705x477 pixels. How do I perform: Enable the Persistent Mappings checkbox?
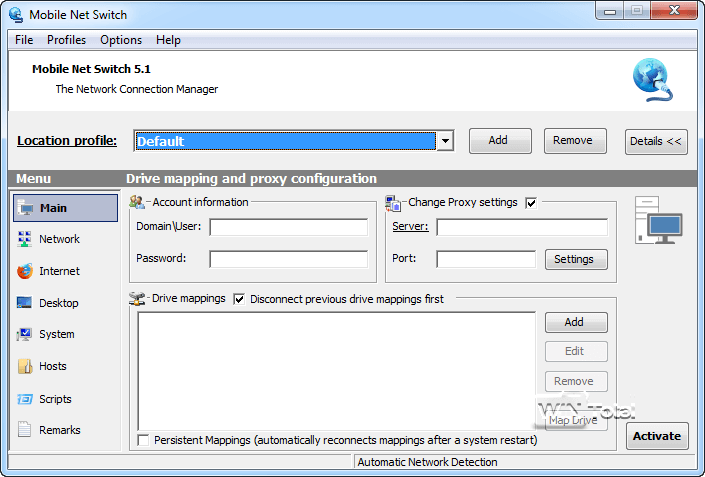143,440
